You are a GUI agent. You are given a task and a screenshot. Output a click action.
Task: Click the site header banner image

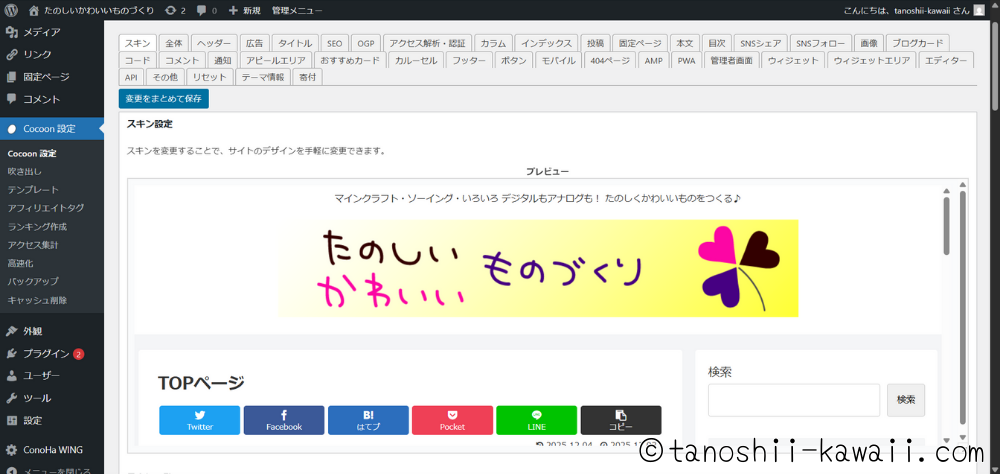pos(538,268)
